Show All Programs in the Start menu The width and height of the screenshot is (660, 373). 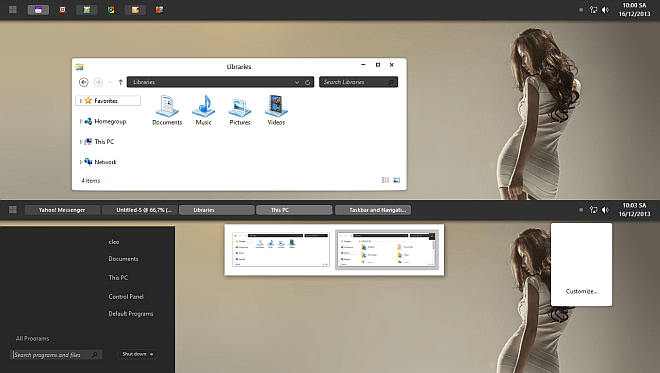point(32,338)
